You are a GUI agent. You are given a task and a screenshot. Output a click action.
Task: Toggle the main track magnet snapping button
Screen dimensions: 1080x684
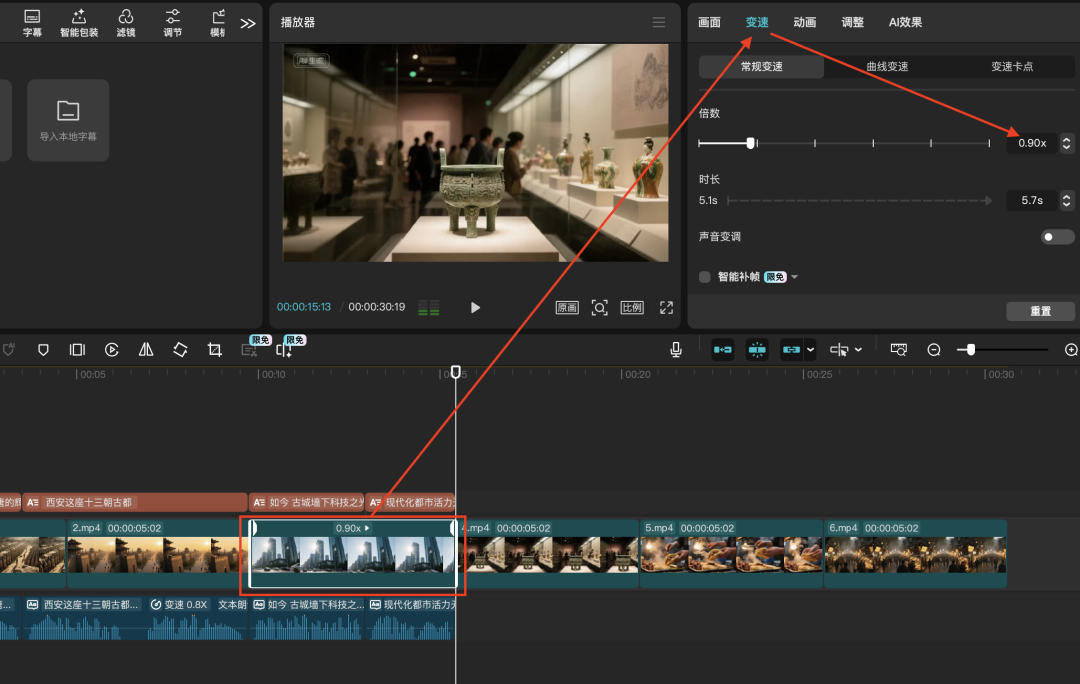click(x=723, y=349)
